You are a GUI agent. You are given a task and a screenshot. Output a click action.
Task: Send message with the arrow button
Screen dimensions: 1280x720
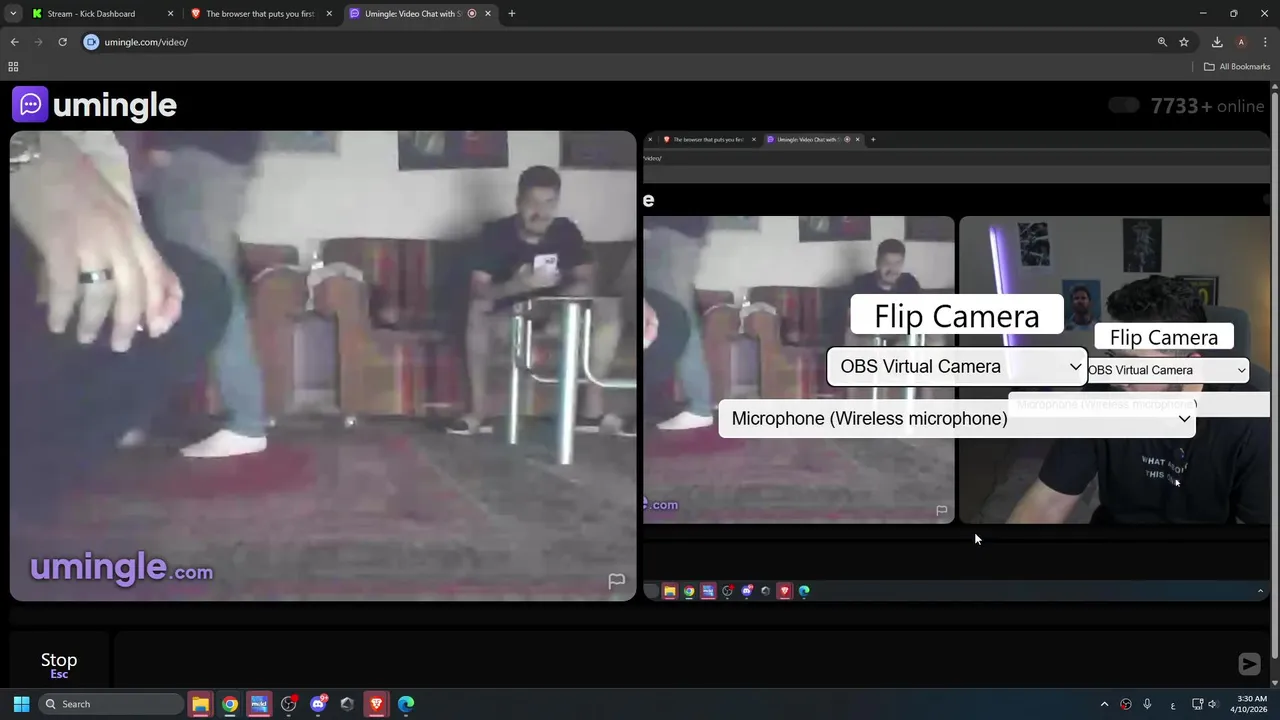(x=1249, y=664)
